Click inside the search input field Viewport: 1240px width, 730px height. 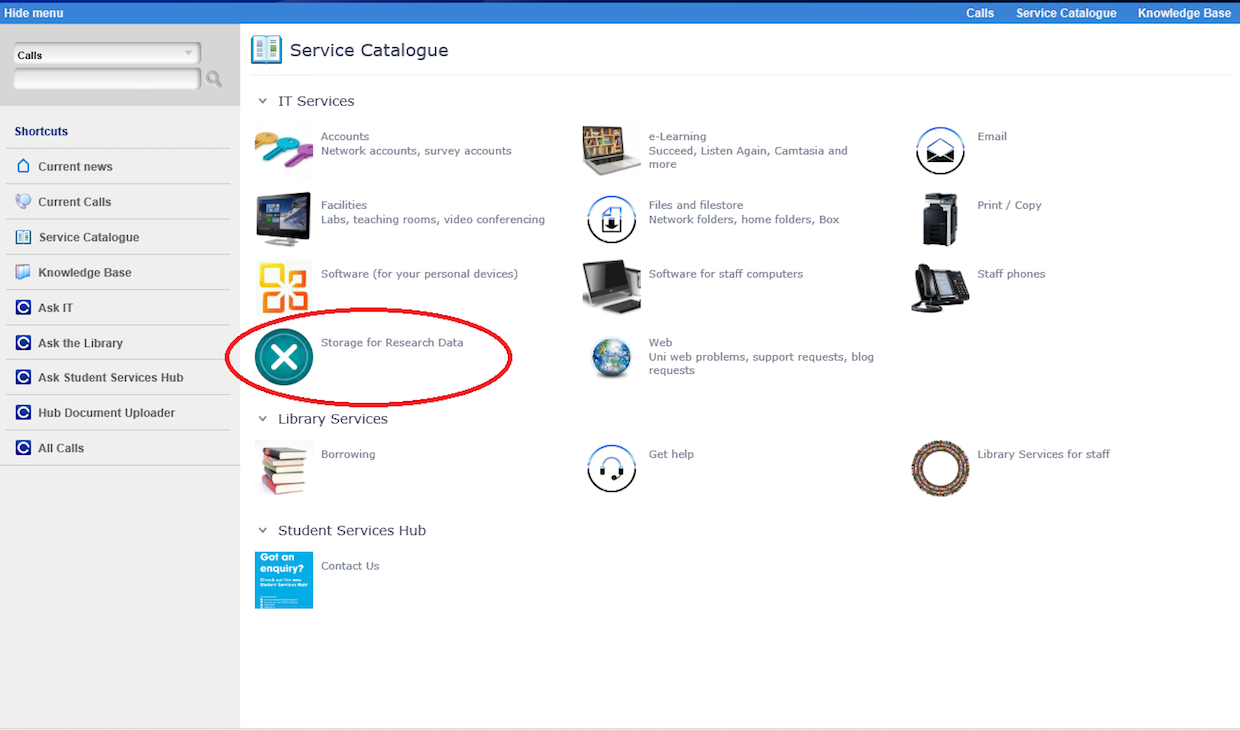click(105, 77)
